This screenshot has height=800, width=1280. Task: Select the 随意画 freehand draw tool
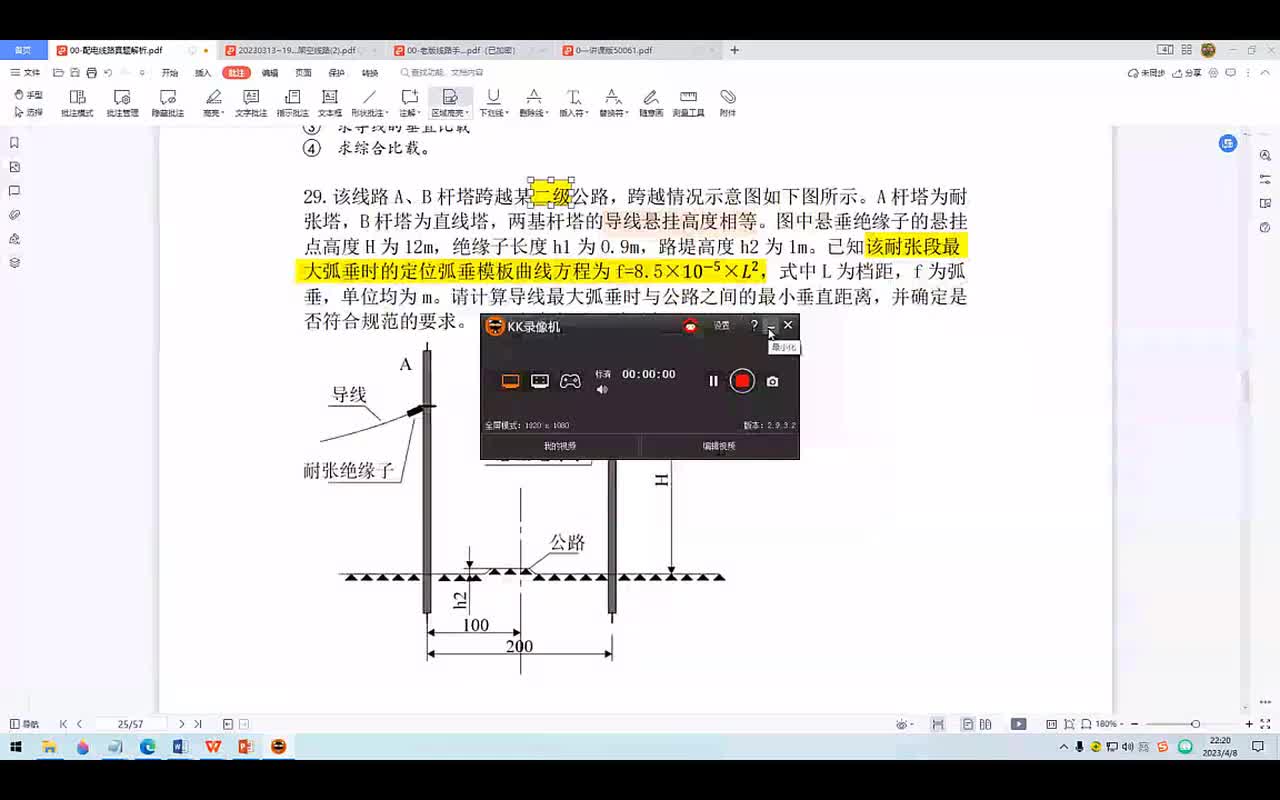pos(651,102)
